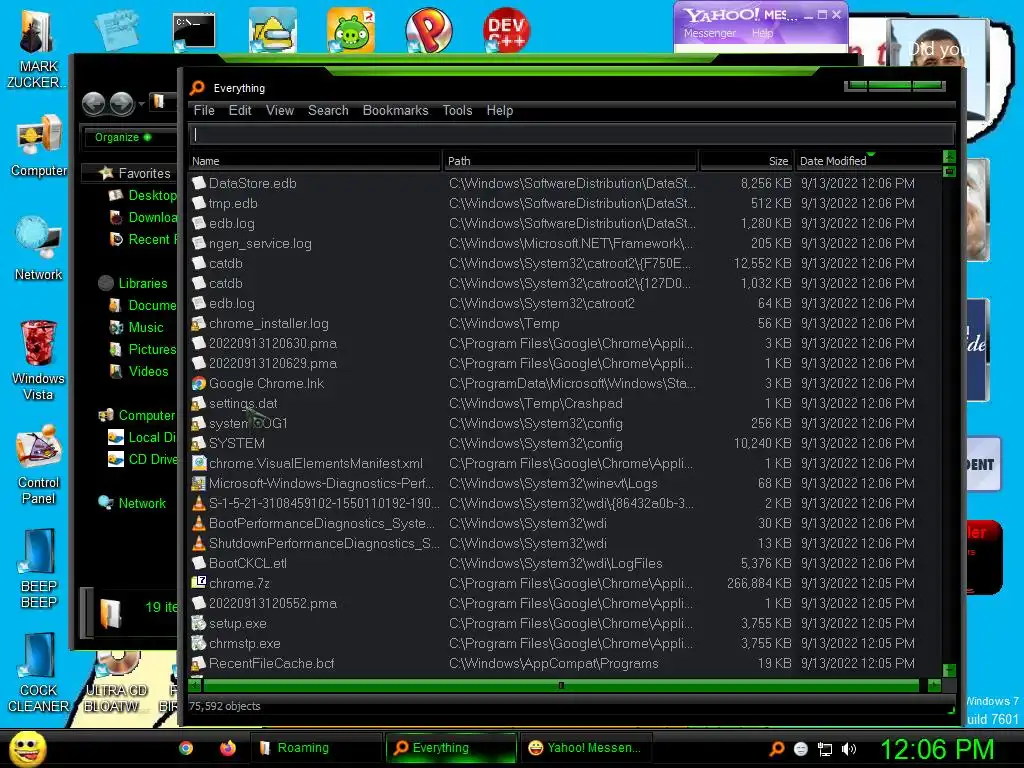Switch to Roaming taskbar window
The width and height of the screenshot is (1024, 768).
pos(315,748)
